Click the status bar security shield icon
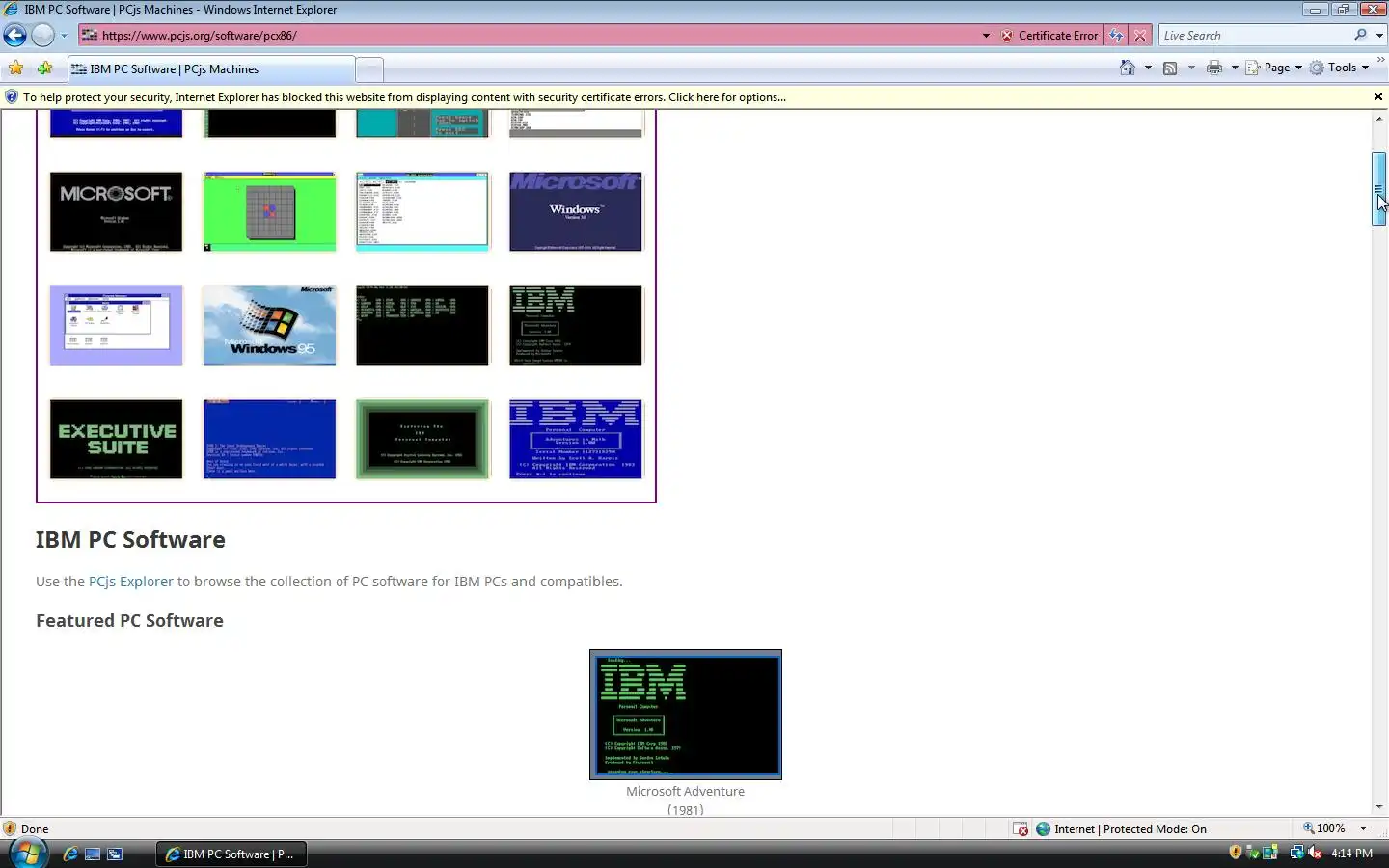Viewport: 1389px width, 868px height. 10,828
